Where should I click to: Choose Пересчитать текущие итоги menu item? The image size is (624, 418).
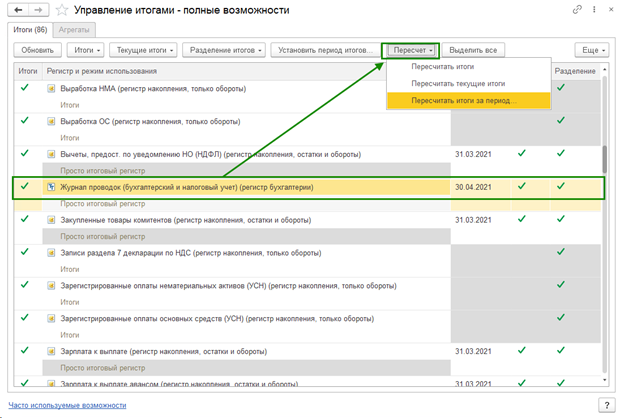coord(469,84)
